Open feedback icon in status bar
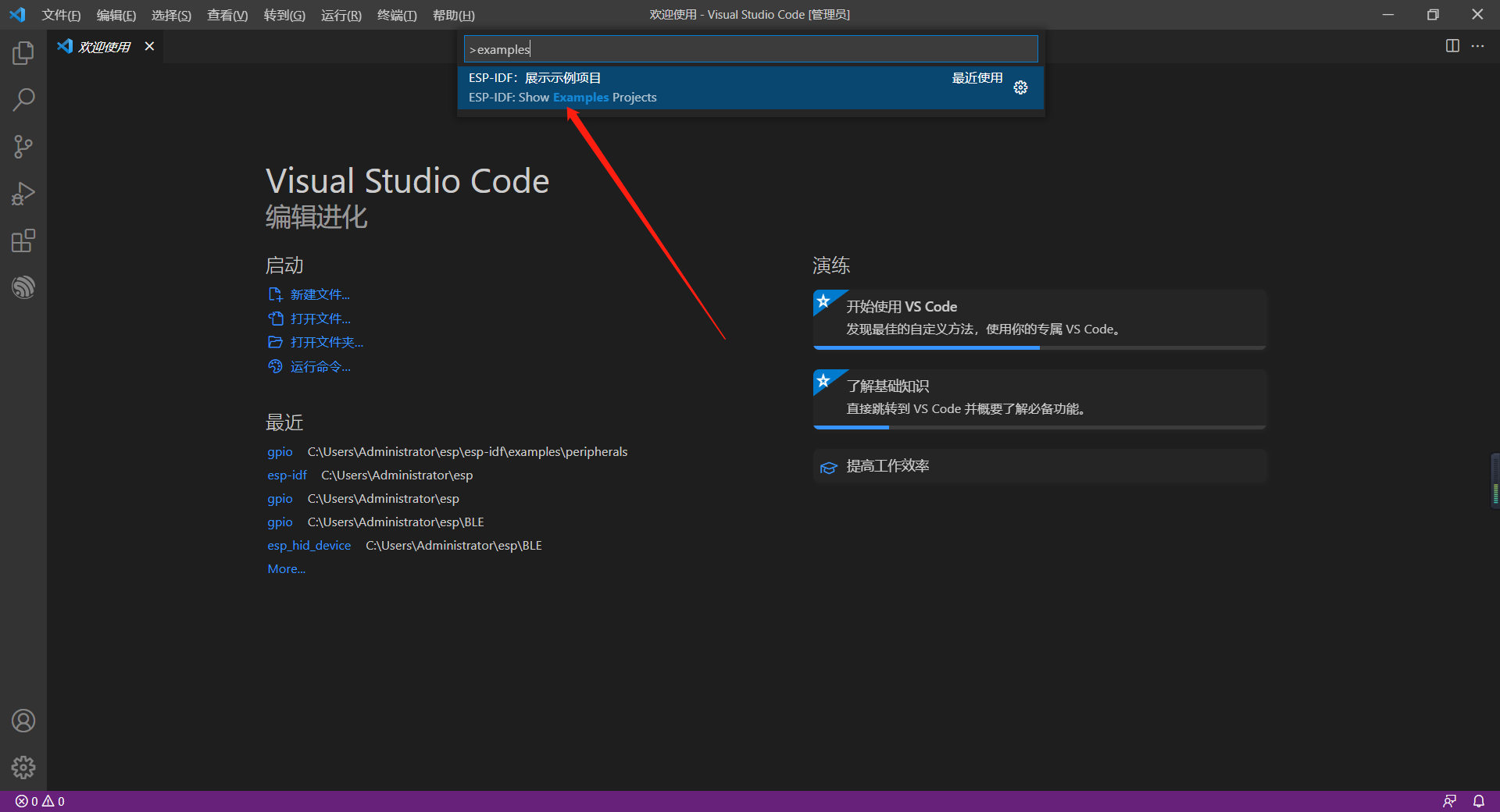The width and height of the screenshot is (1500, 812). 1449,801
